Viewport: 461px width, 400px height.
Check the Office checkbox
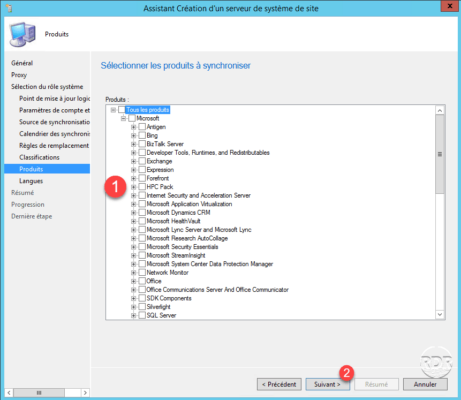(x=142, y=281)
